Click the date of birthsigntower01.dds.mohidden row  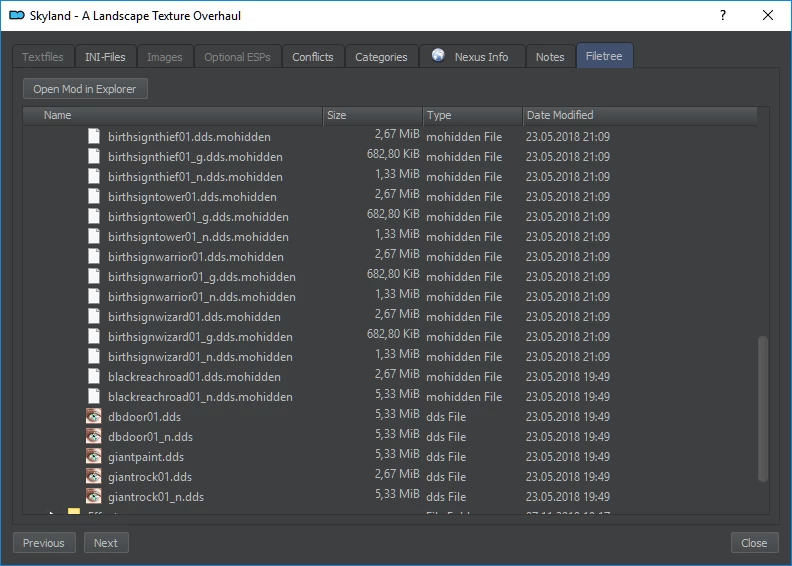pyautogui.click(x=568, y=196)
